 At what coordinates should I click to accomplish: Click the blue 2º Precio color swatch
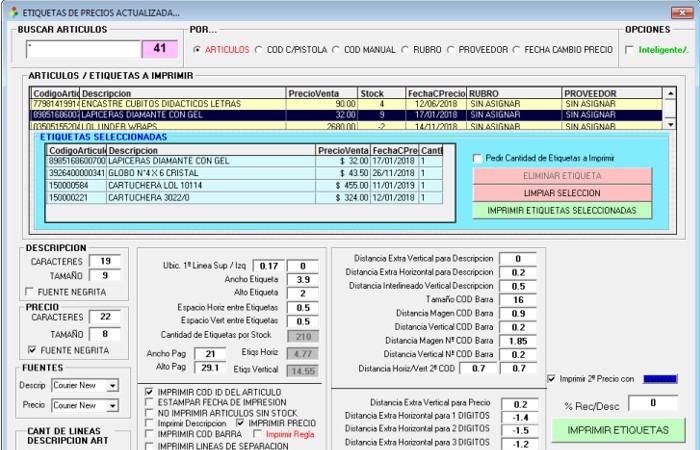pos(659,379)
